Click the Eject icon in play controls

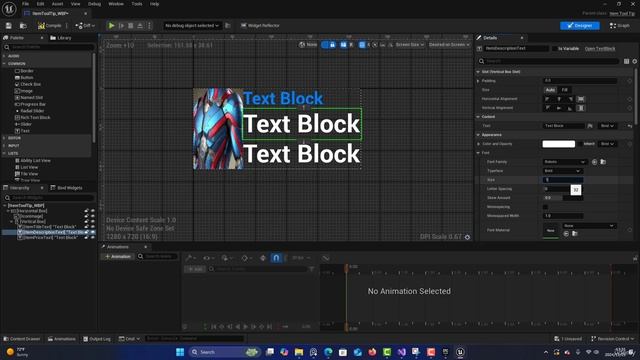tap(140, 26)
